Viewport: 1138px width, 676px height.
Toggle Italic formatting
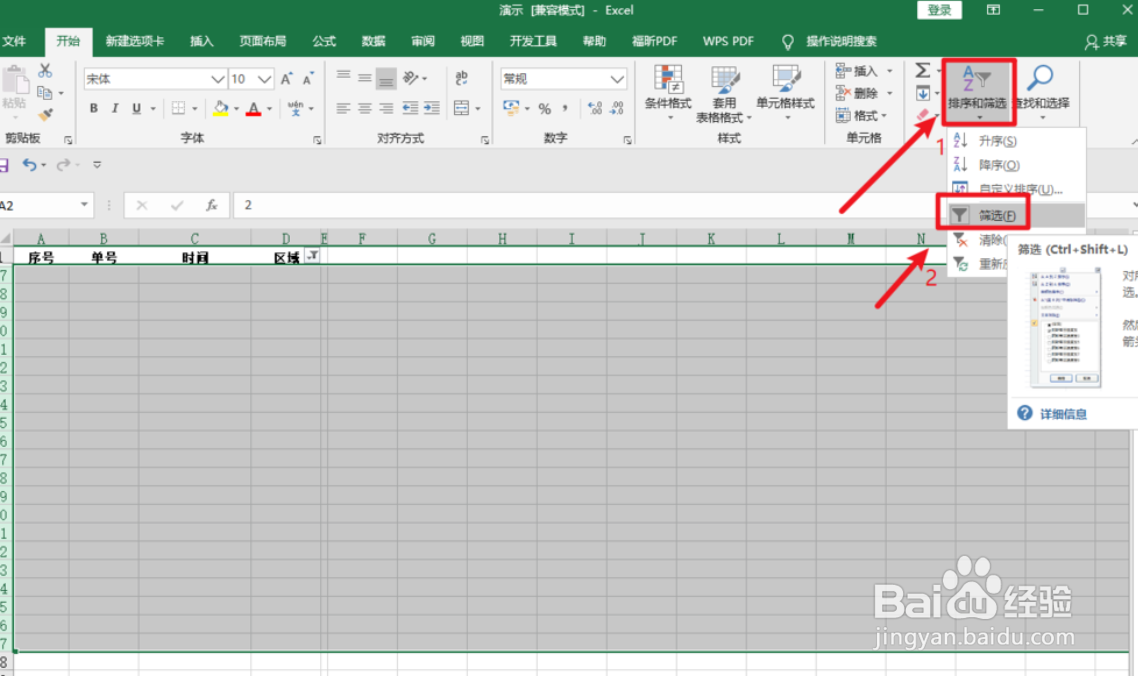click(x=115, y=108)
